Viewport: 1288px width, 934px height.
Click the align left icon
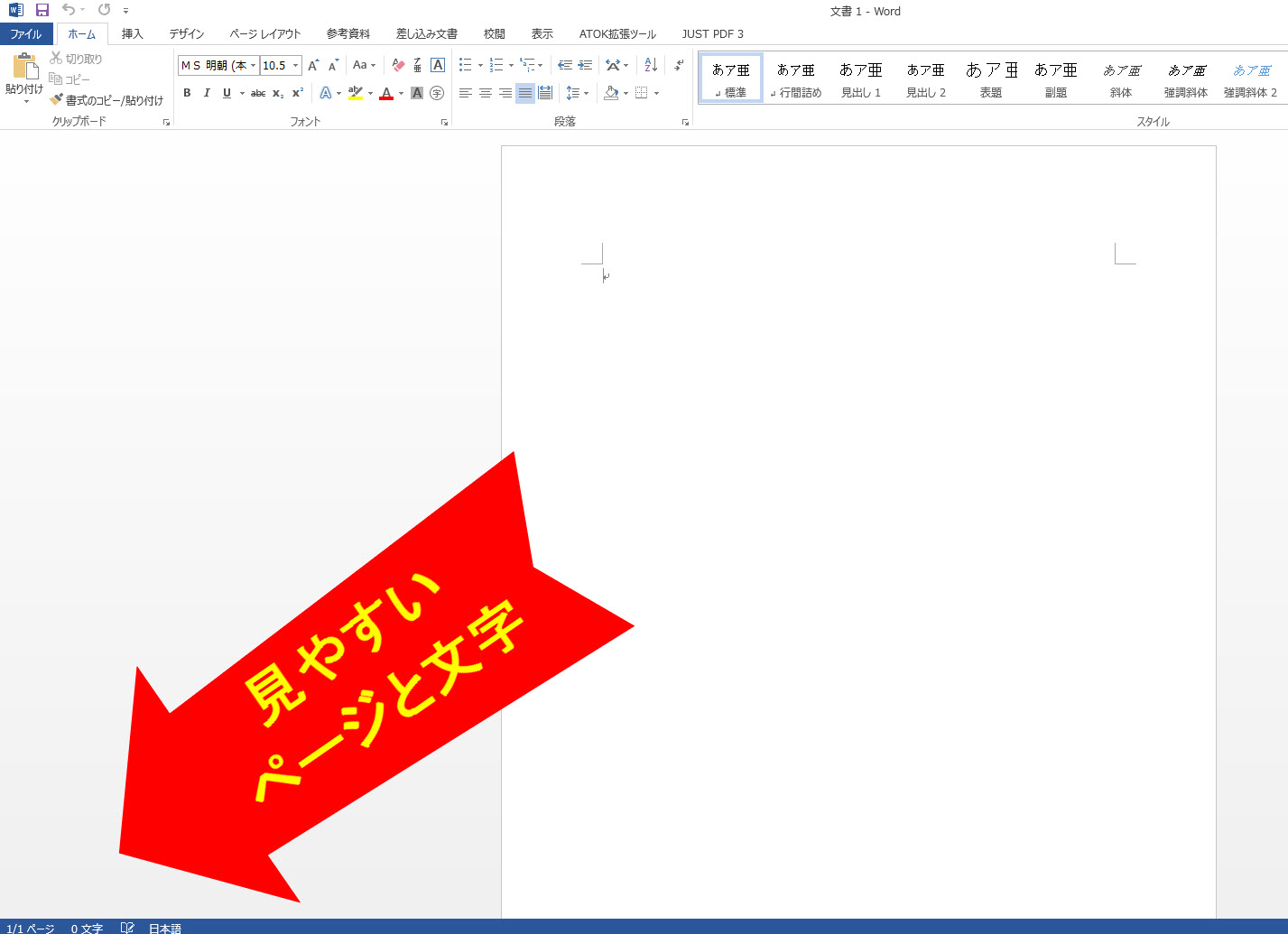click(466, 93)
